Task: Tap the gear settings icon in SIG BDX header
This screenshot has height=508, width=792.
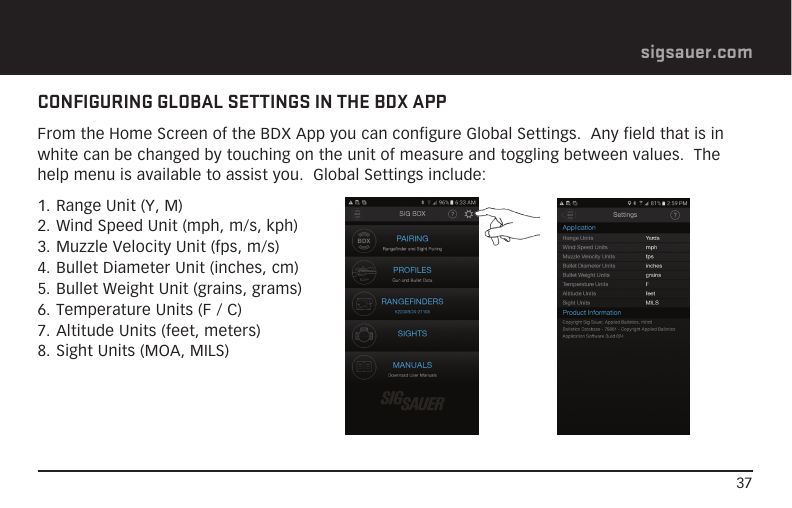Action: [x=469, y=214]
